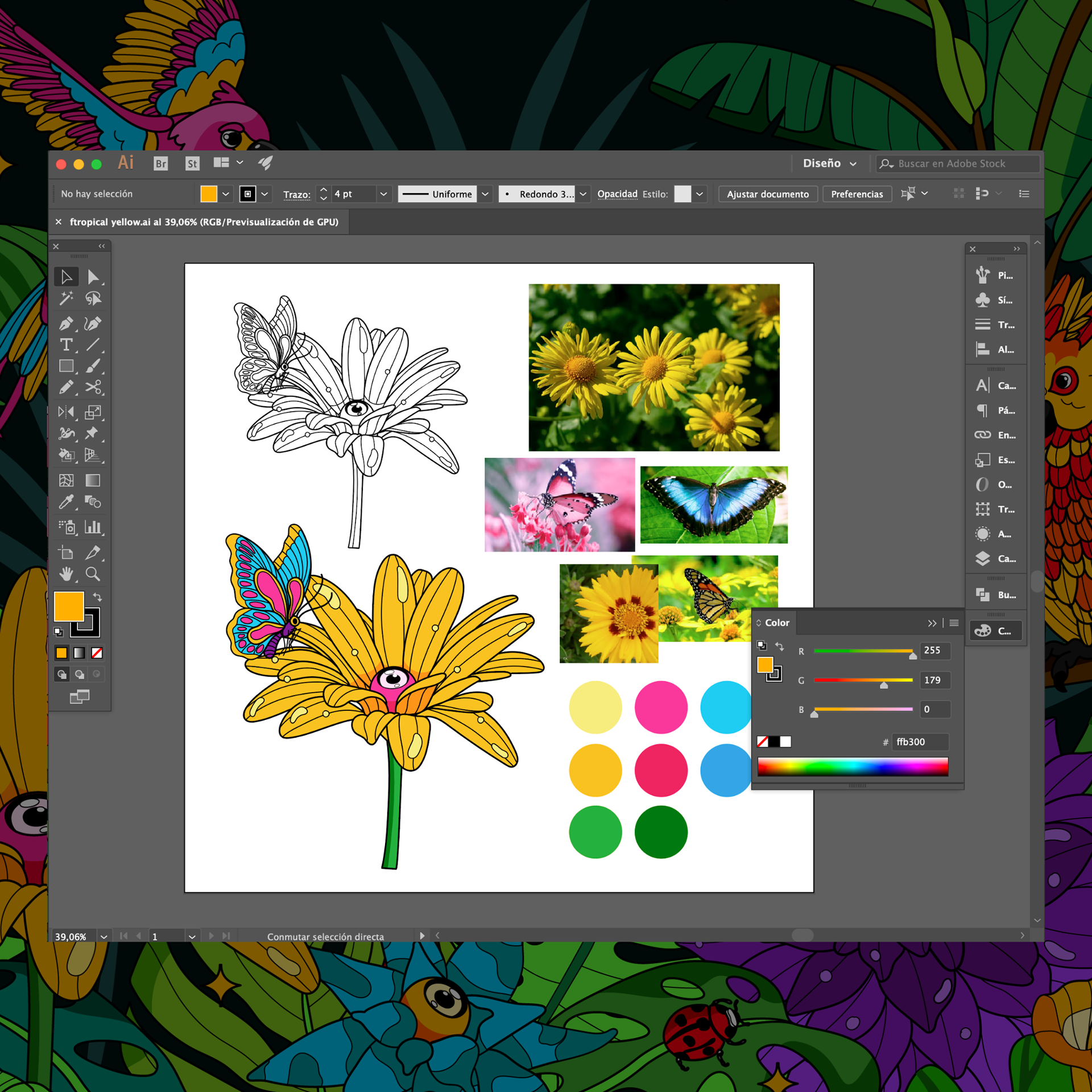This screenshot has height=1092, width=1092.
Task: Click the Preferencias button
Action: pos(857,194)
